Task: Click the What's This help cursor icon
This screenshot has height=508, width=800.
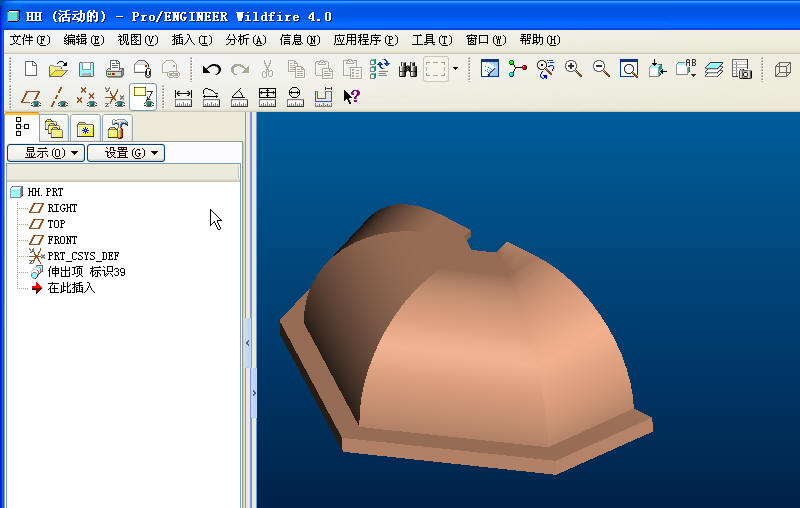Action: [x=352, y=96]
